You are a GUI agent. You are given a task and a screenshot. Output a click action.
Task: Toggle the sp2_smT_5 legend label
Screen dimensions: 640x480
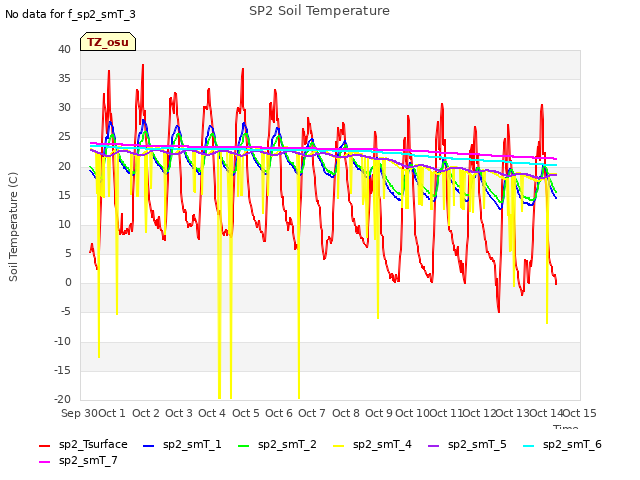pyautogui.click(x=477, y=444)
